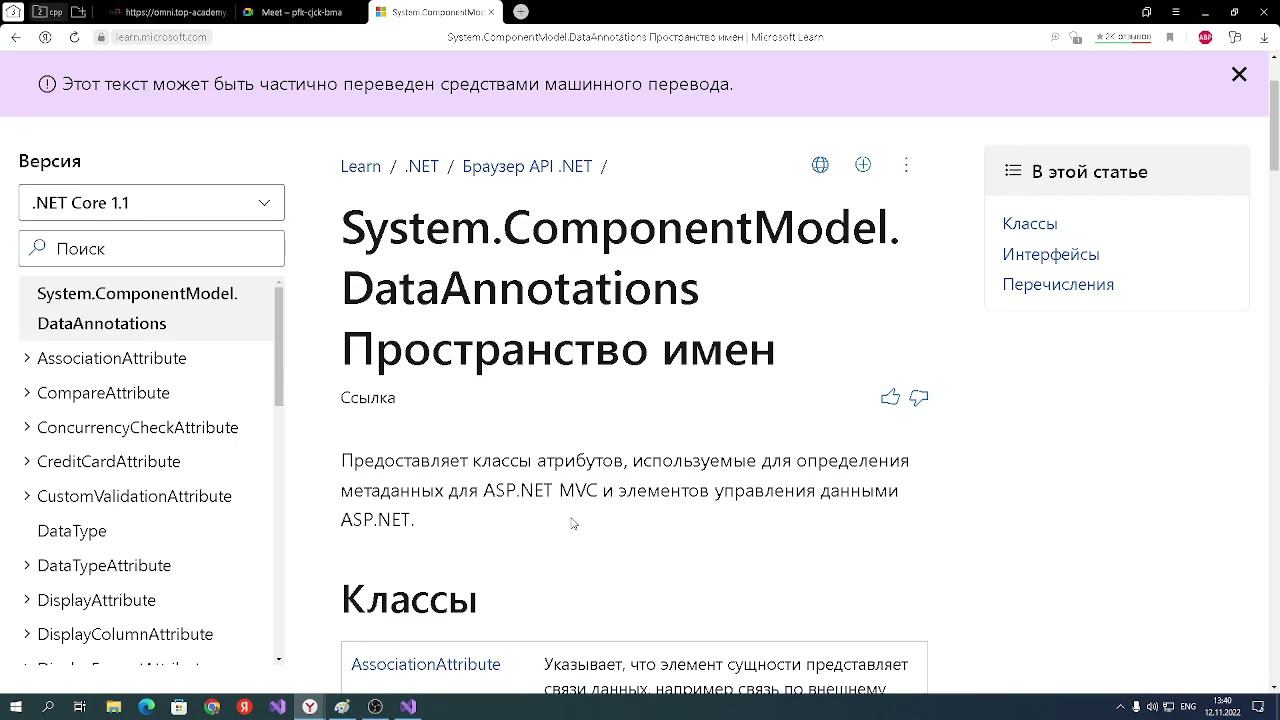
Task: Click the Yandex home button in toolbar
Action: pos(45,37)
